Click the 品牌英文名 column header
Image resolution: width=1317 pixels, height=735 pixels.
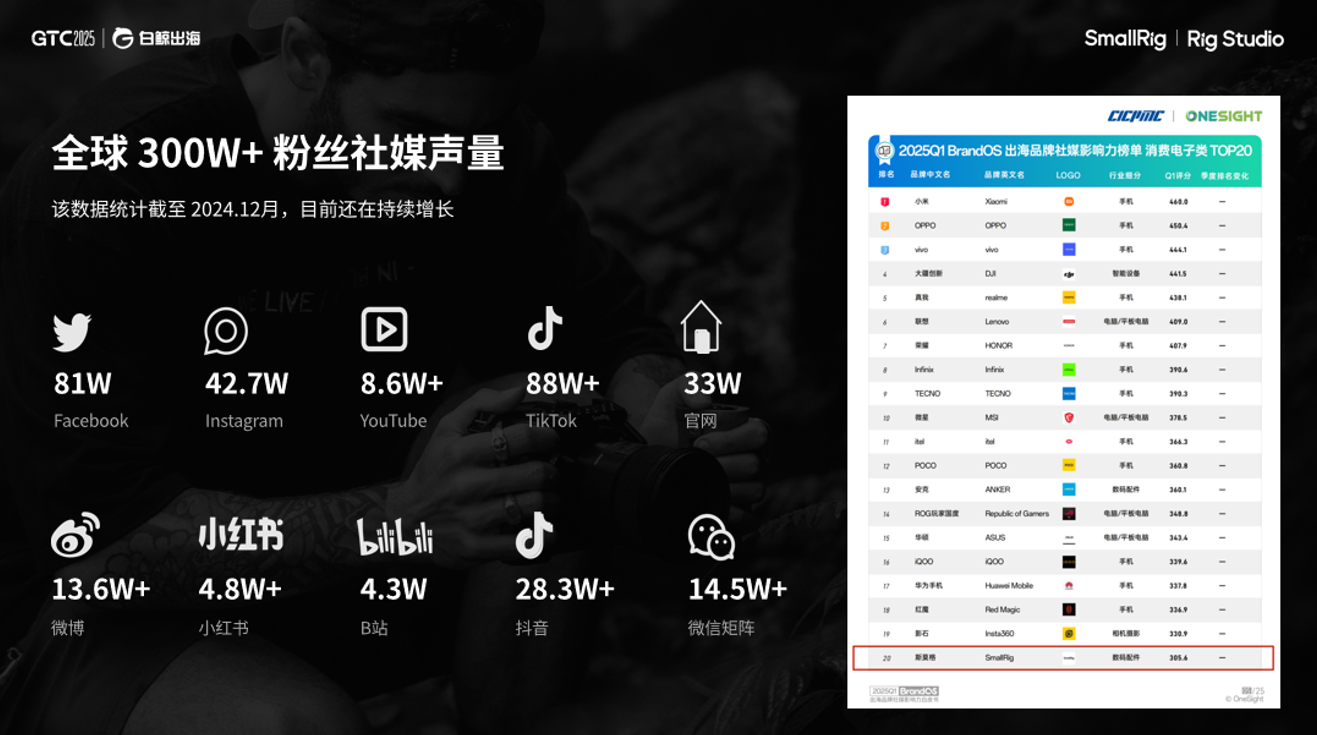(1004, 175)
